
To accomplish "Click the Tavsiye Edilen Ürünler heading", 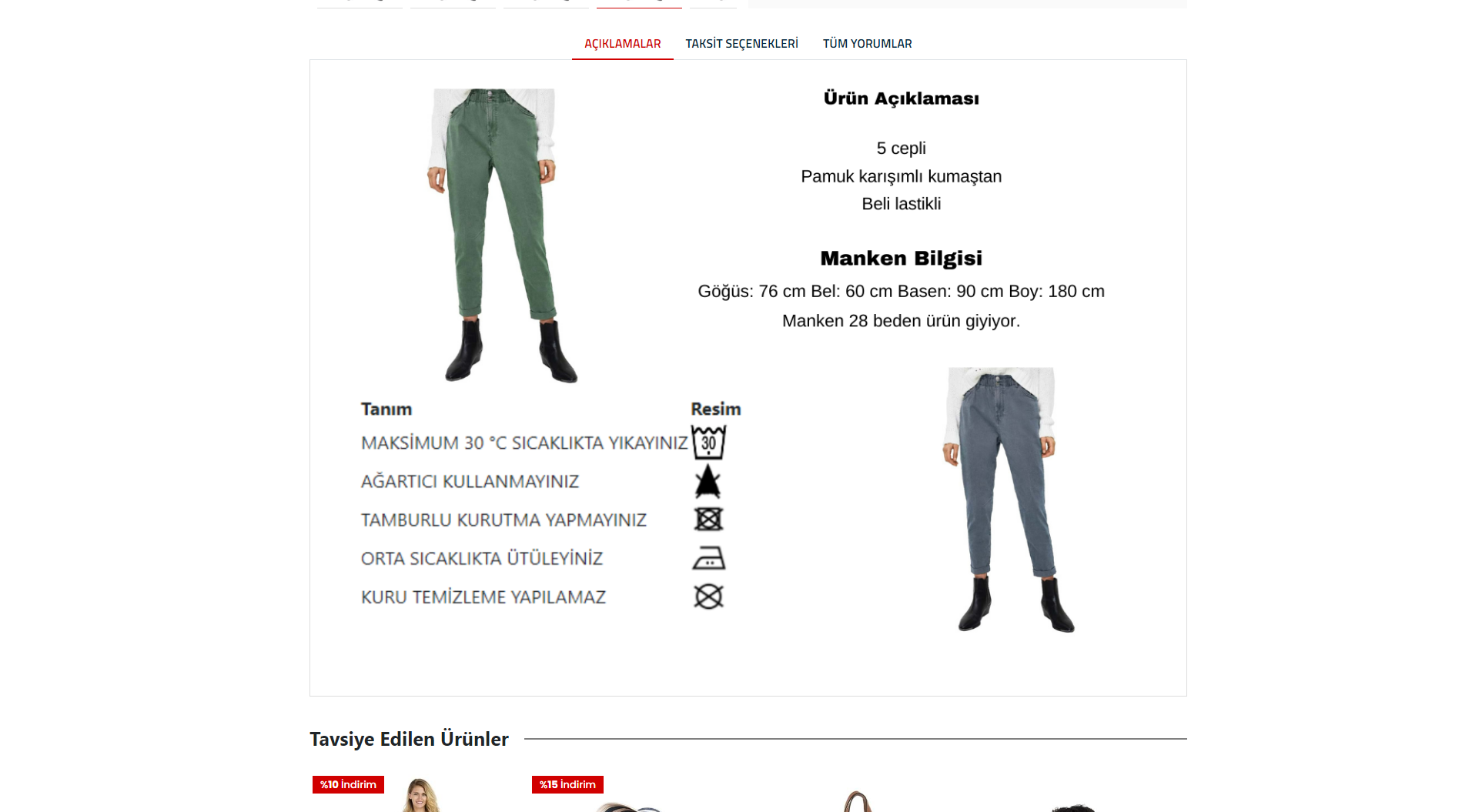I will 409,739.
